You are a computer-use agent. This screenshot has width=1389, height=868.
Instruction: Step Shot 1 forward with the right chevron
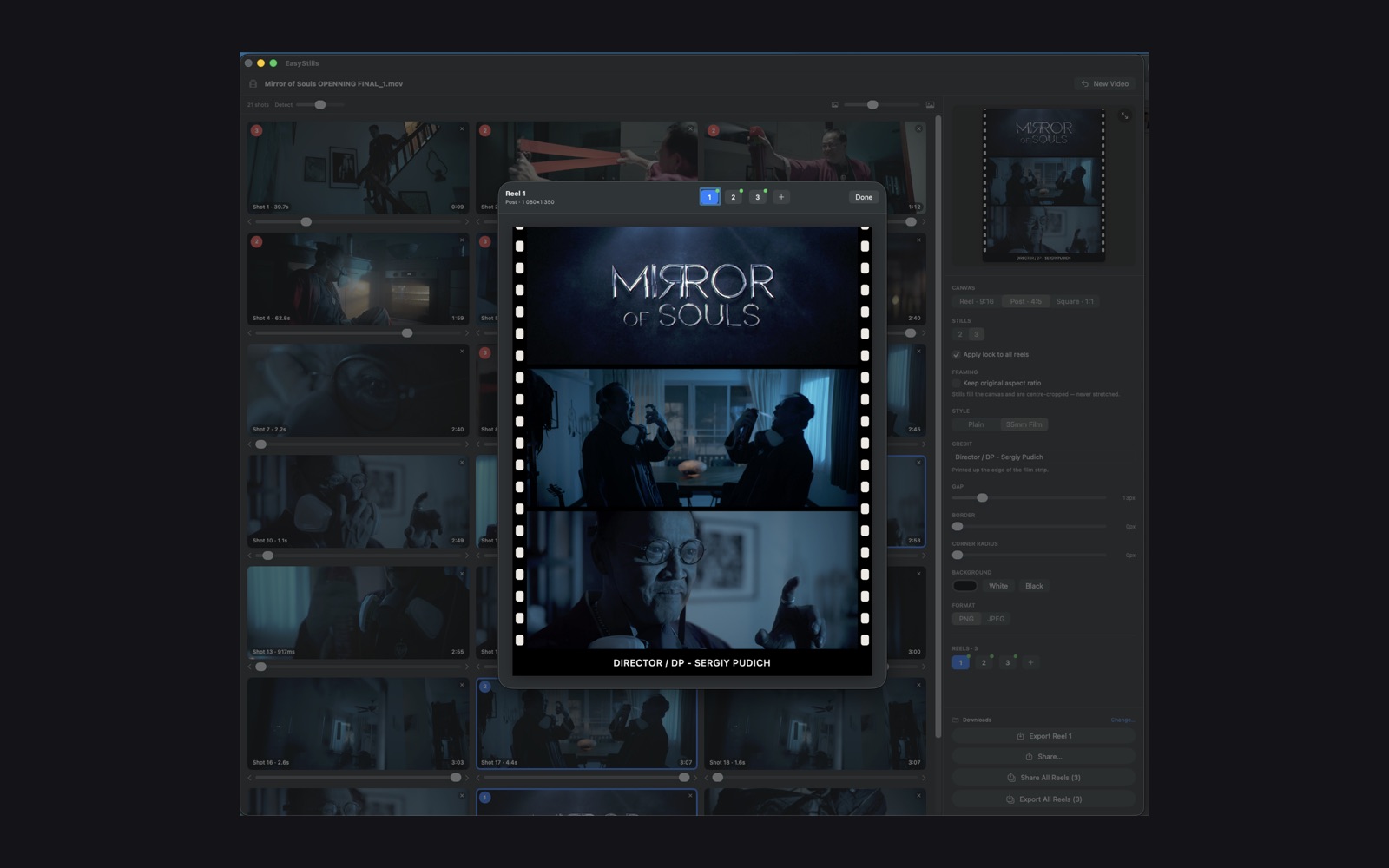[466, 222]
